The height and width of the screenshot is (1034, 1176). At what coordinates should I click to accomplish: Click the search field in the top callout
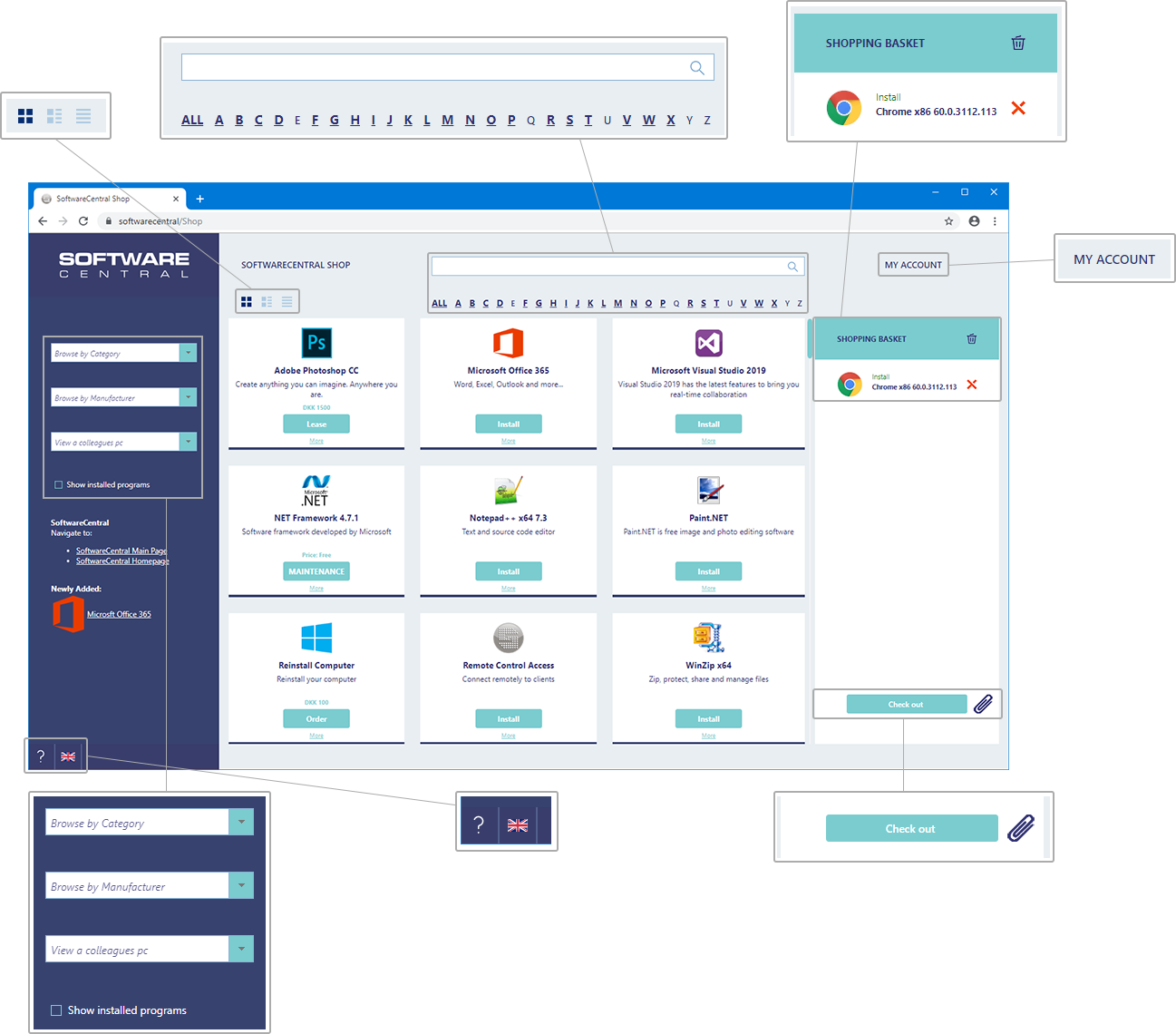(x=435, y=67)
